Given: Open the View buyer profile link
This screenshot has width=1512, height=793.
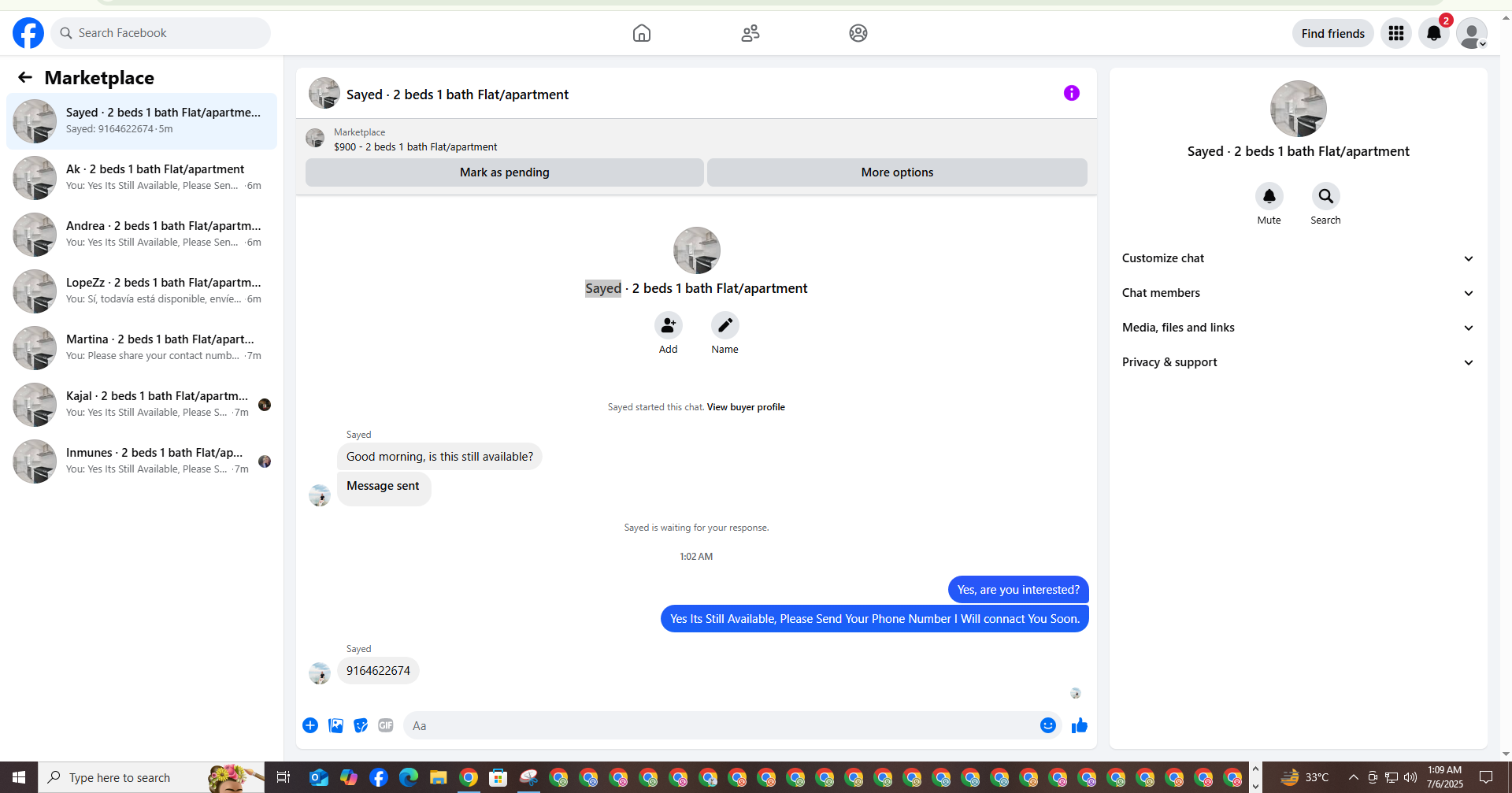Looking at the screenshot, I should click(x=746, y=407).
